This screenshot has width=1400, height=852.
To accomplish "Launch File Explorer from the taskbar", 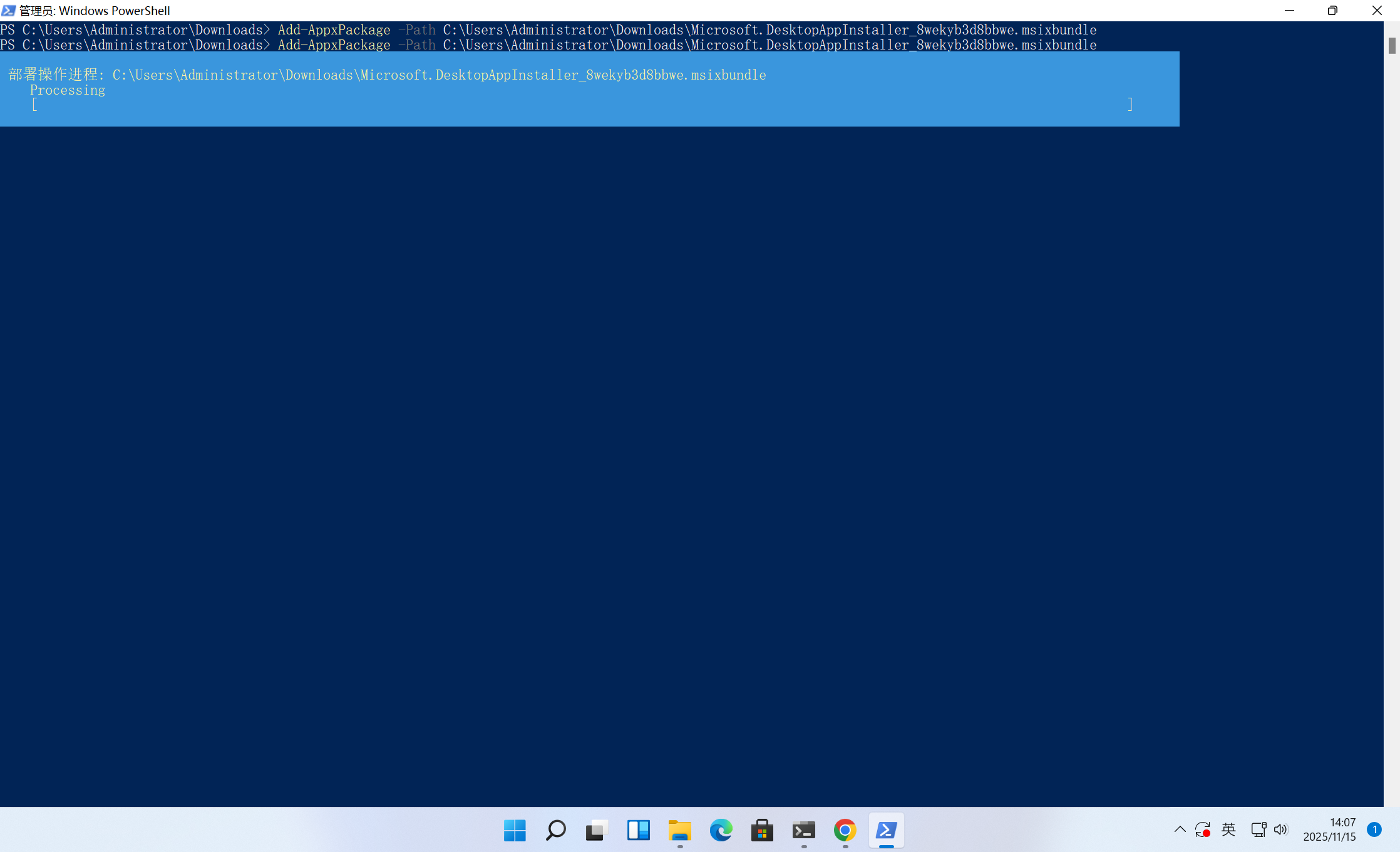I will point(680,831).
